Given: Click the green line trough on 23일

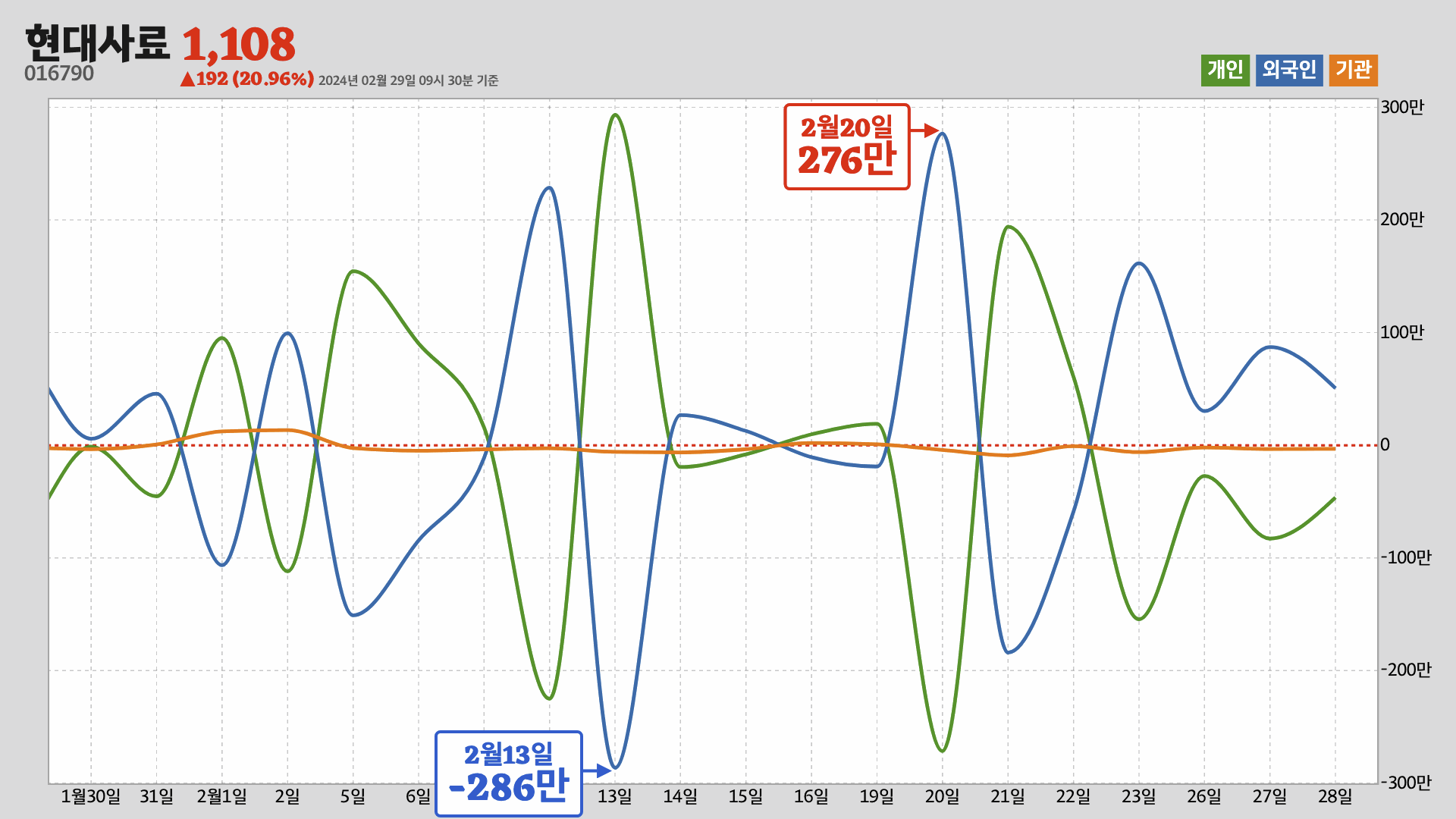Looking at the screenshot, I should point(1139,619).
